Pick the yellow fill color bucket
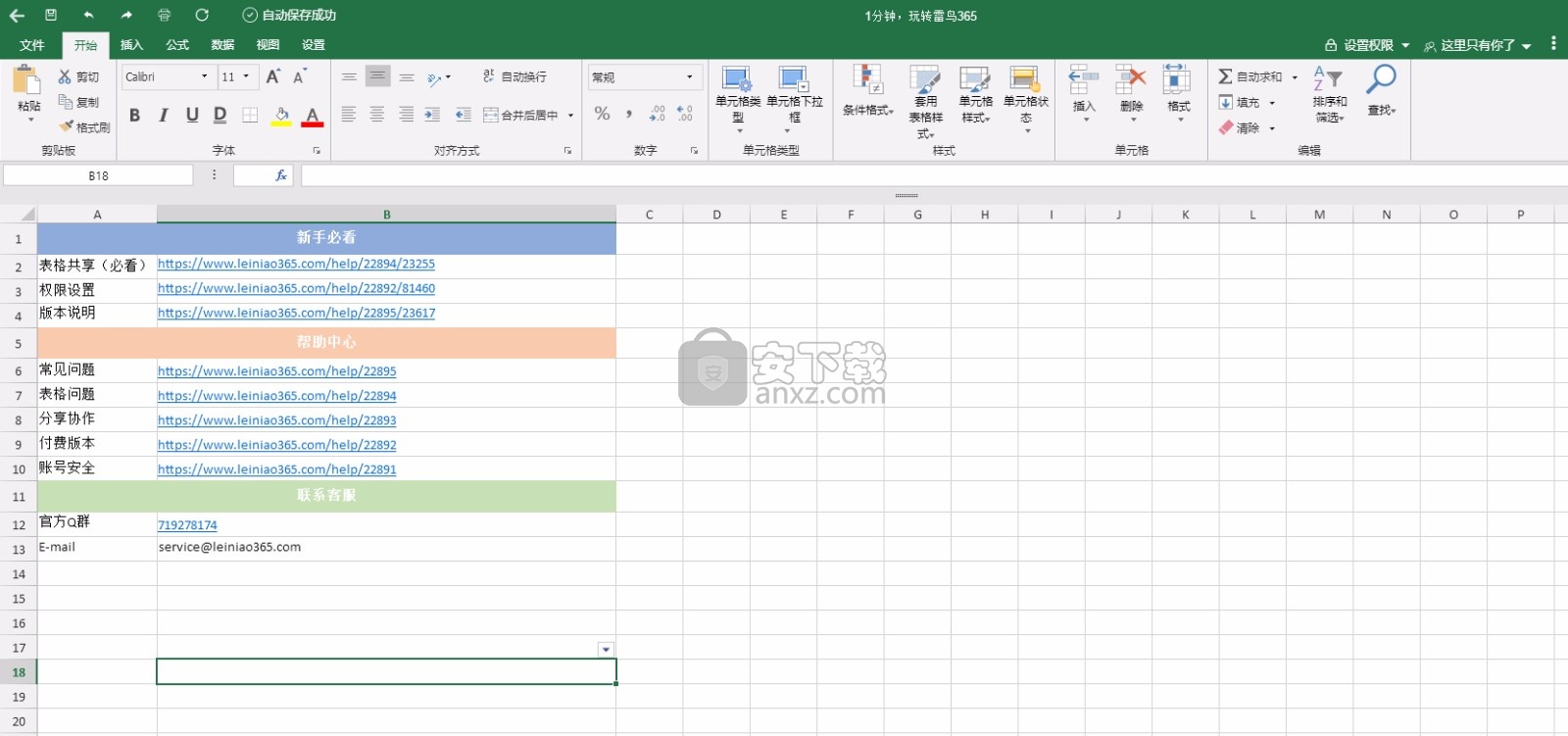The height and width of the screenshot is (736, 1568). coord(281,116)
